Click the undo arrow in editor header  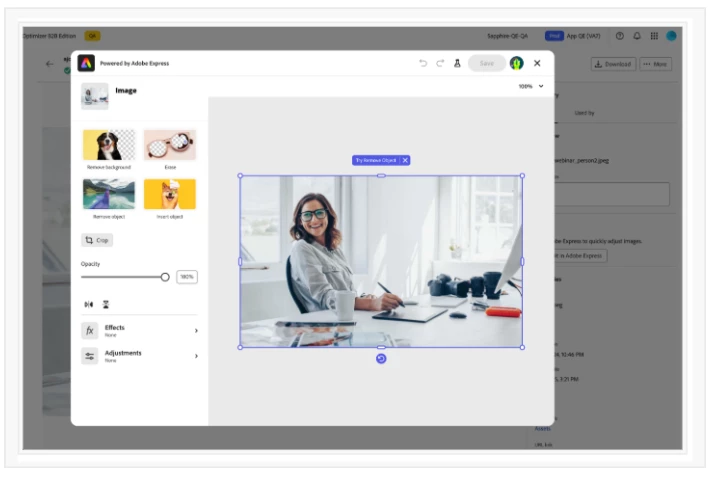(x=422, y=63)
